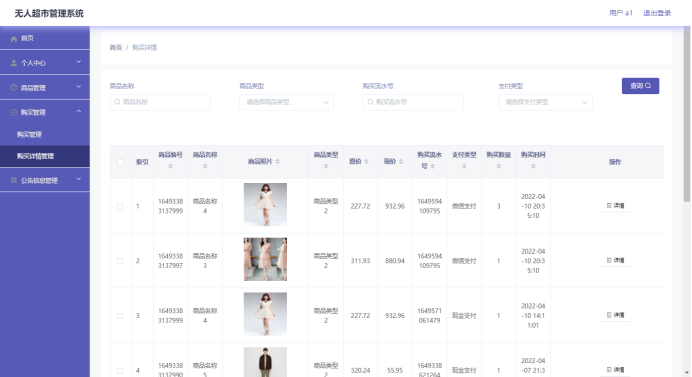Click the 商品名称 search input field
692x377 pixels.
pos(160,102)
